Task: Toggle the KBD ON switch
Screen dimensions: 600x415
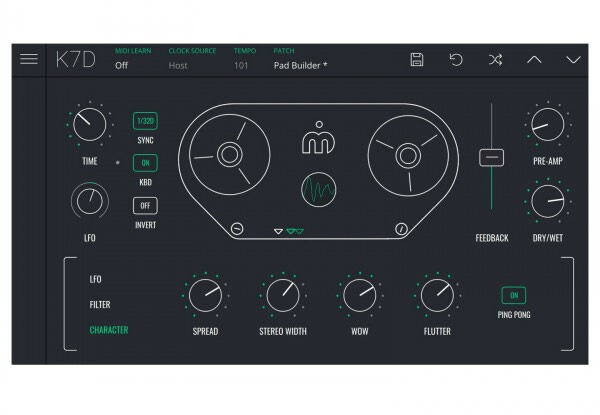Action: pos(145,164)
